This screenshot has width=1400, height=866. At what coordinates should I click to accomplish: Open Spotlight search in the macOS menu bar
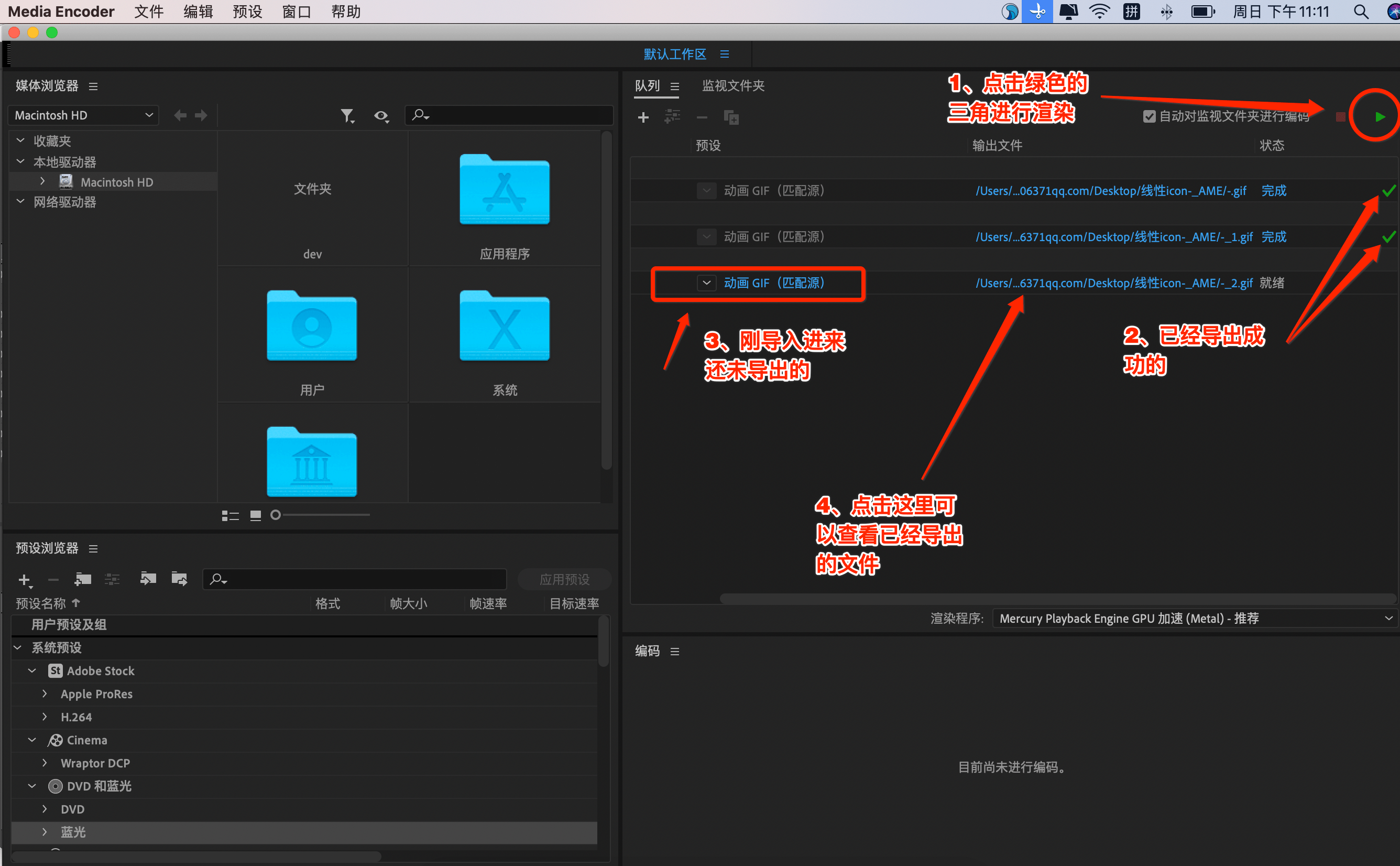coord(1361,12)
